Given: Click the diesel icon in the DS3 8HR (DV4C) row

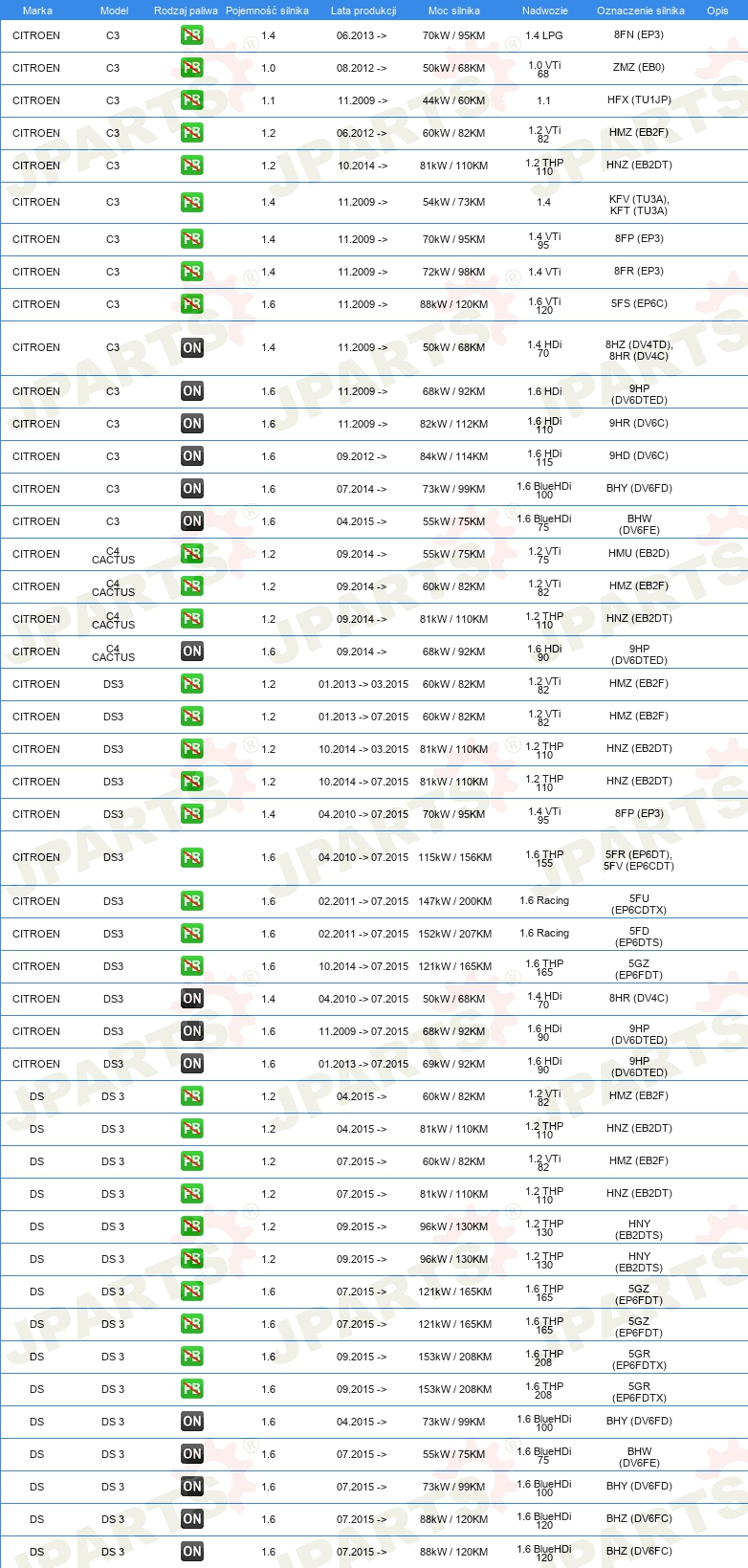Looking at the screenshot, I should 192,999.
